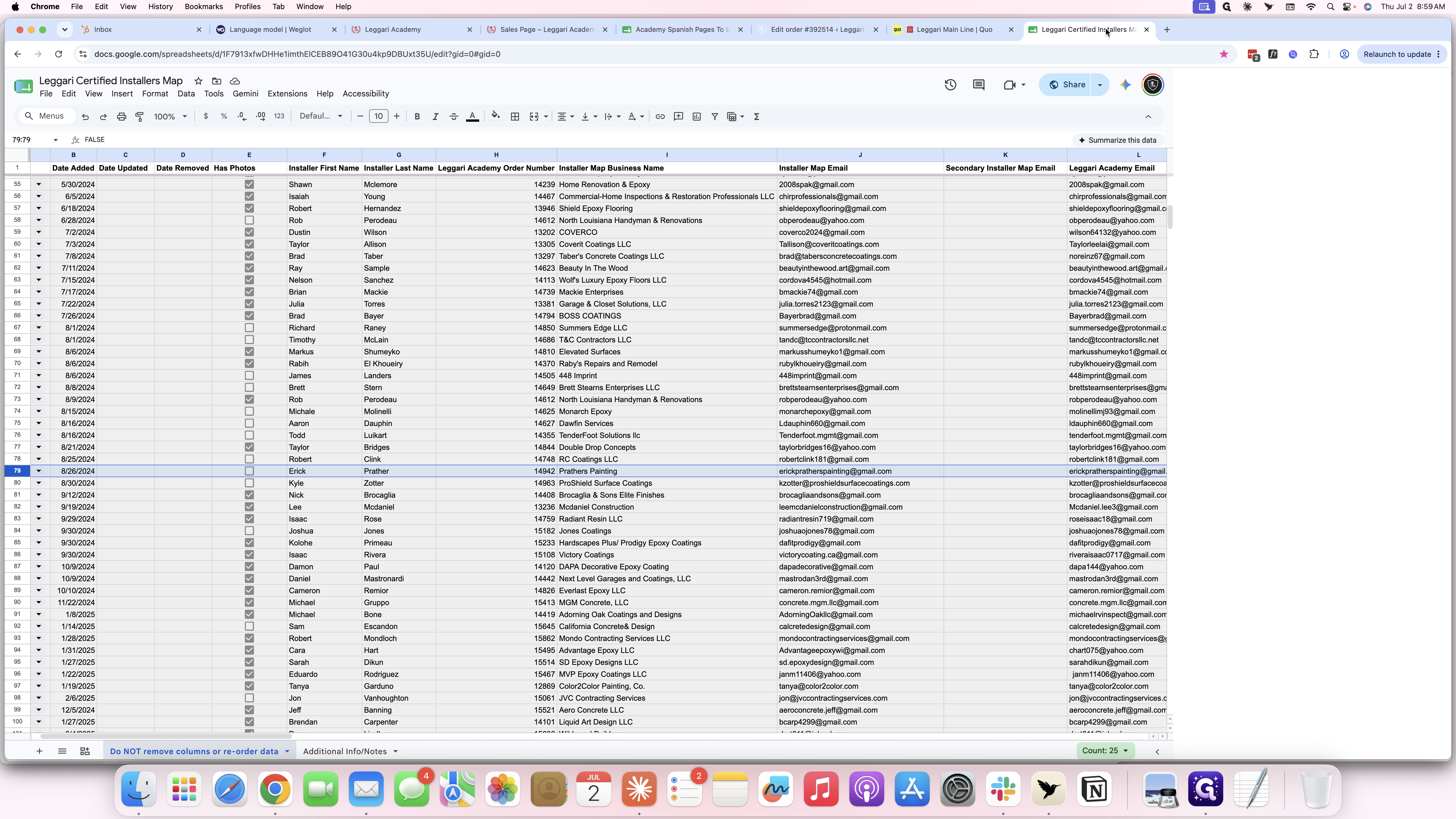Increase font size with plus button
This screenshot has width=1456, height=819.
(x=397, y=116)
